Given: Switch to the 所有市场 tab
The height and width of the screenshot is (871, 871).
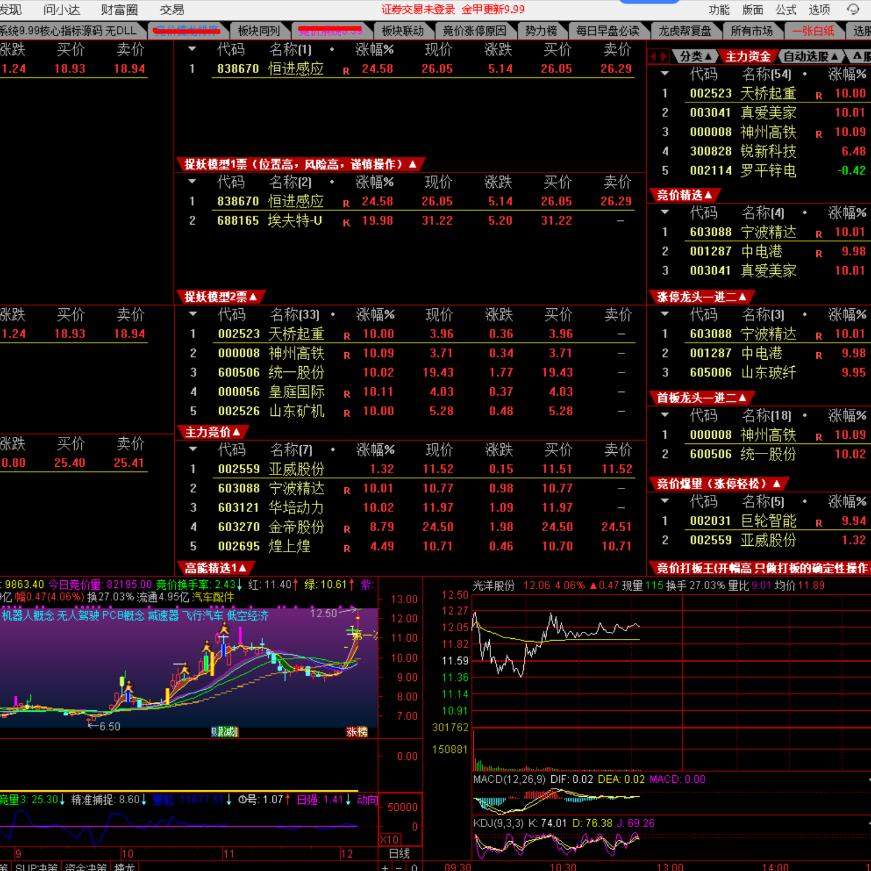Looking at the screenshot, I should point(752,31).
